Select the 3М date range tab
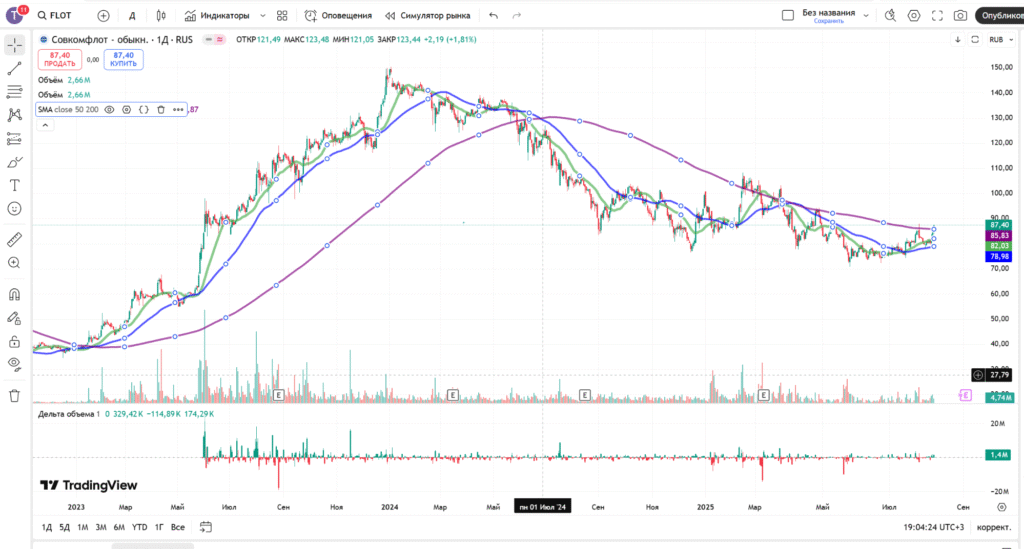The width and height of the screenshot is (1024, 549). click(x=101, y=527)
